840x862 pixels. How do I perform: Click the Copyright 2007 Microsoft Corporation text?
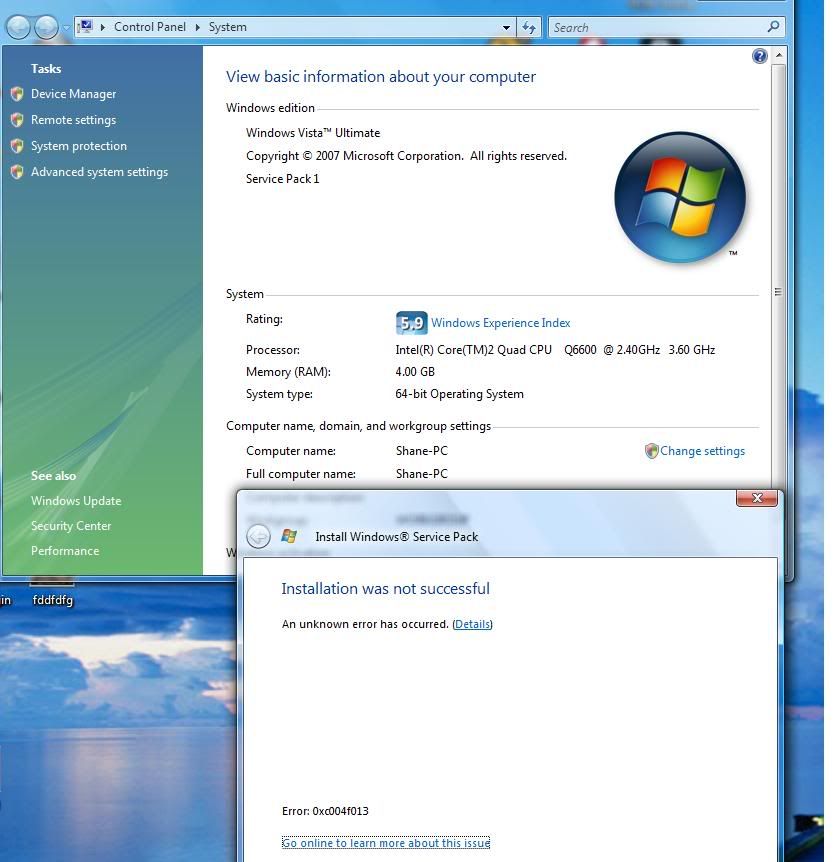406,156
